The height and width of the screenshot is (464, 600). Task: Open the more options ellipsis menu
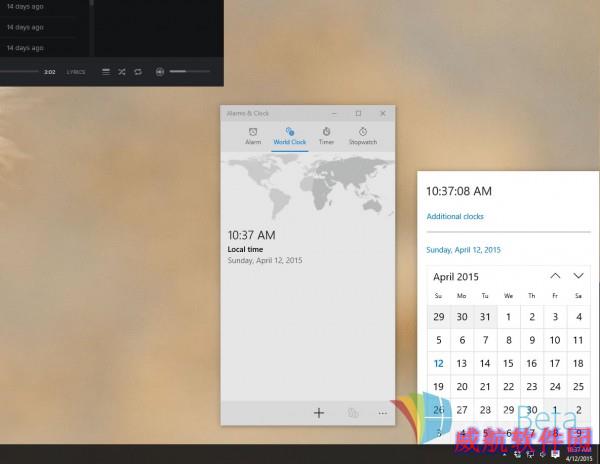point(382,413)
